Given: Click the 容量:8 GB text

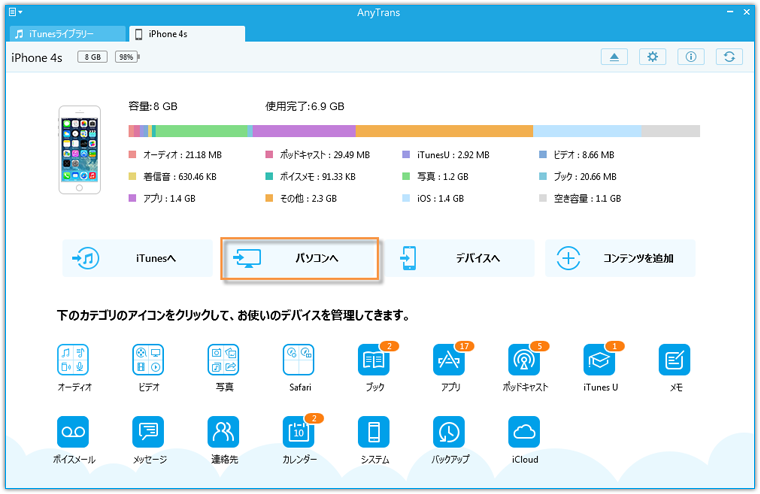Looking at the screenshot, I should 153,106.
